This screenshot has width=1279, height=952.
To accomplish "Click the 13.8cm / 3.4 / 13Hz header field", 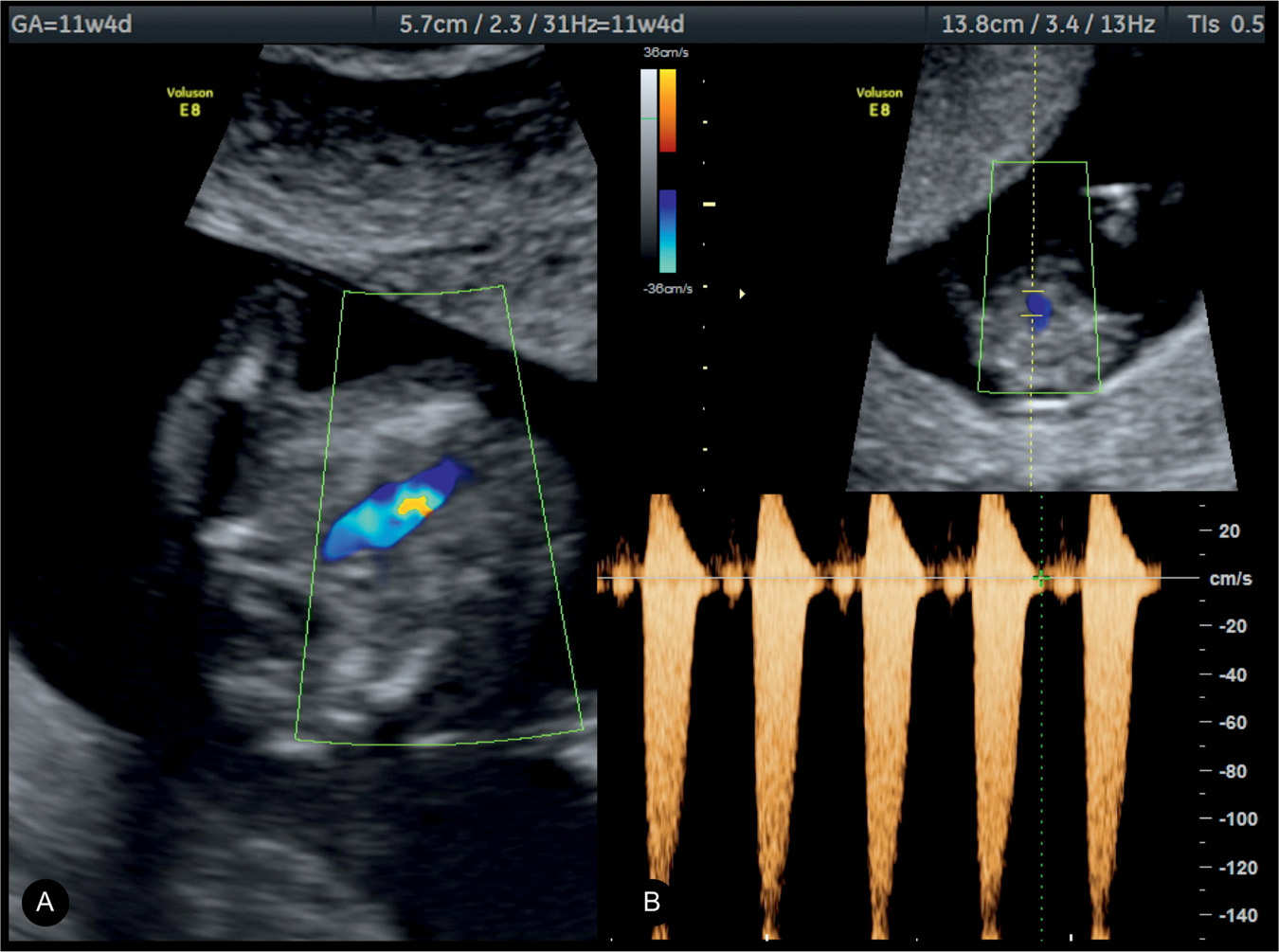I will coord(1048,24).
